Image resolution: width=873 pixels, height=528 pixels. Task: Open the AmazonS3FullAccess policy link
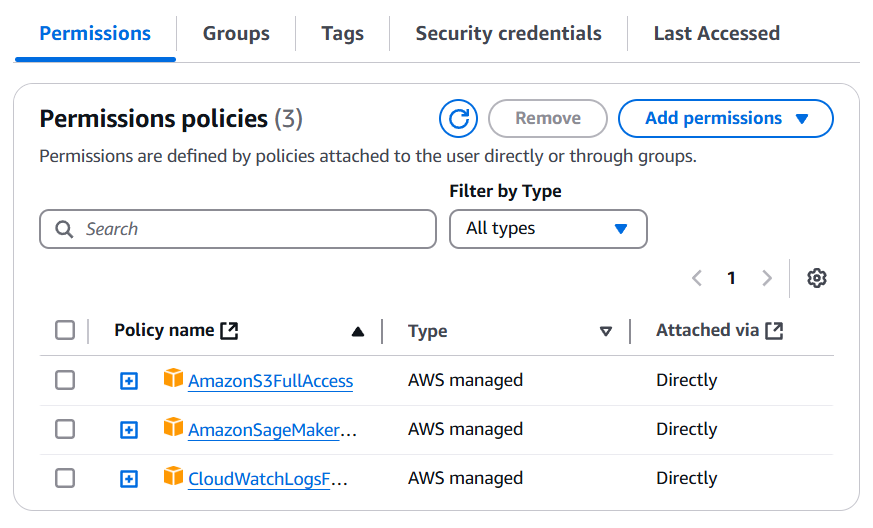point(271,381)
